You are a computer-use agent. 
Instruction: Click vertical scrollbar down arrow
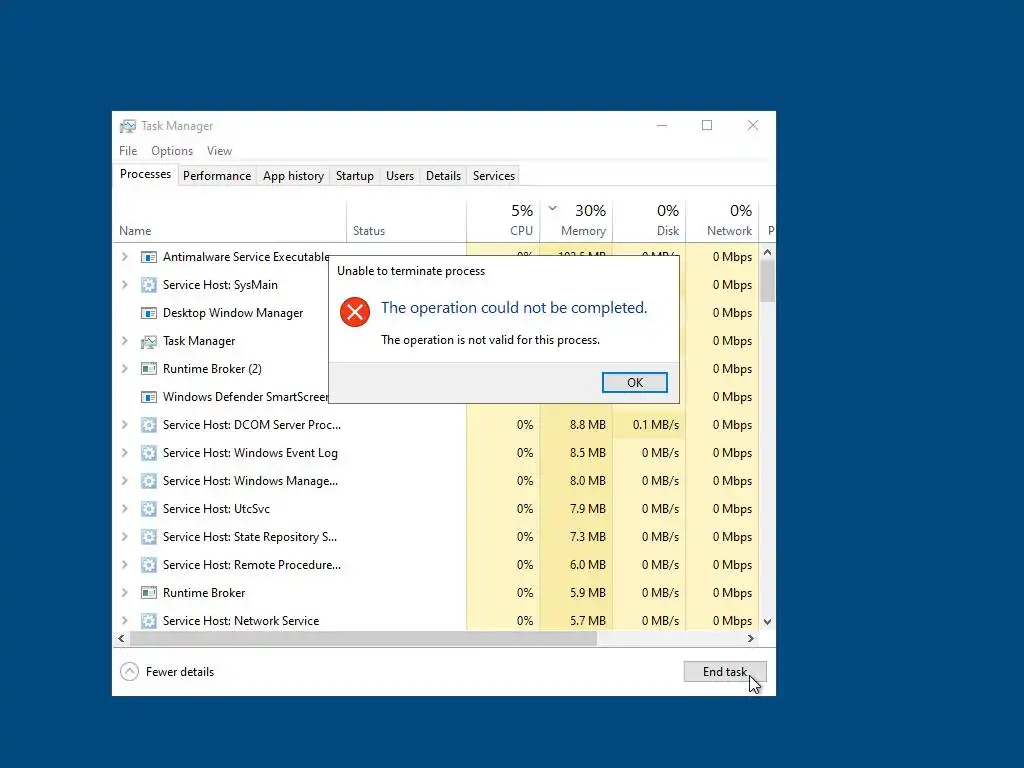(x=768, y=622)
